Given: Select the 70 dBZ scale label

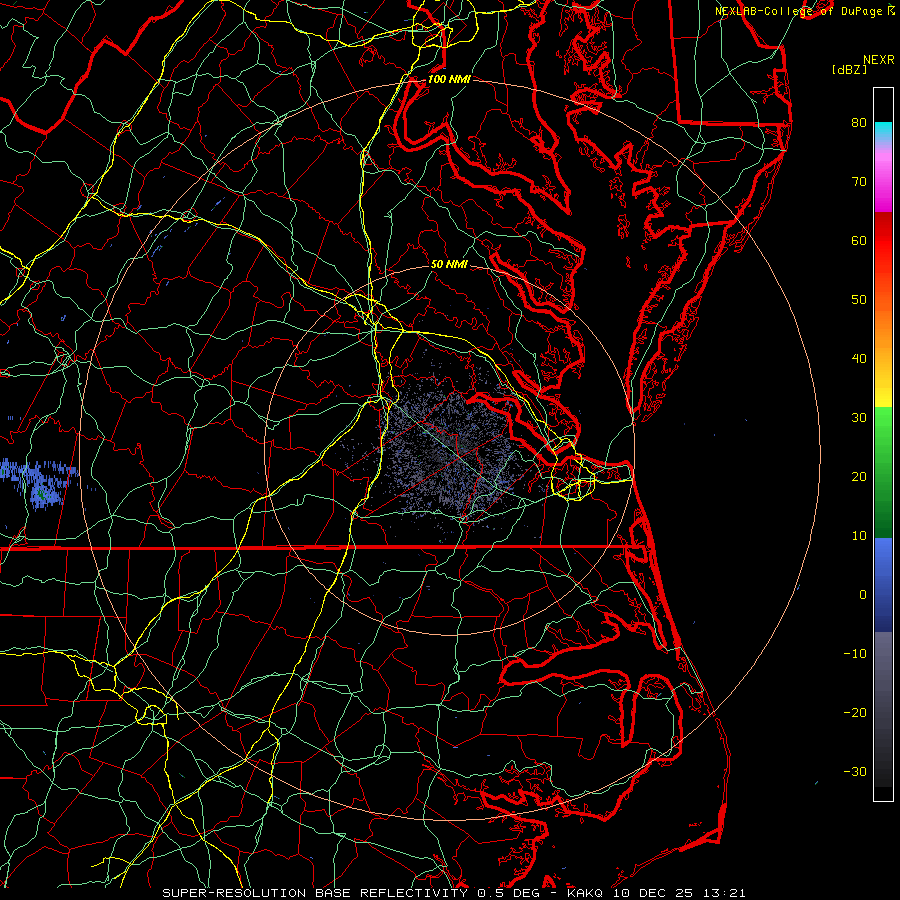Looking at the screenshot, I should pos(859,182).
